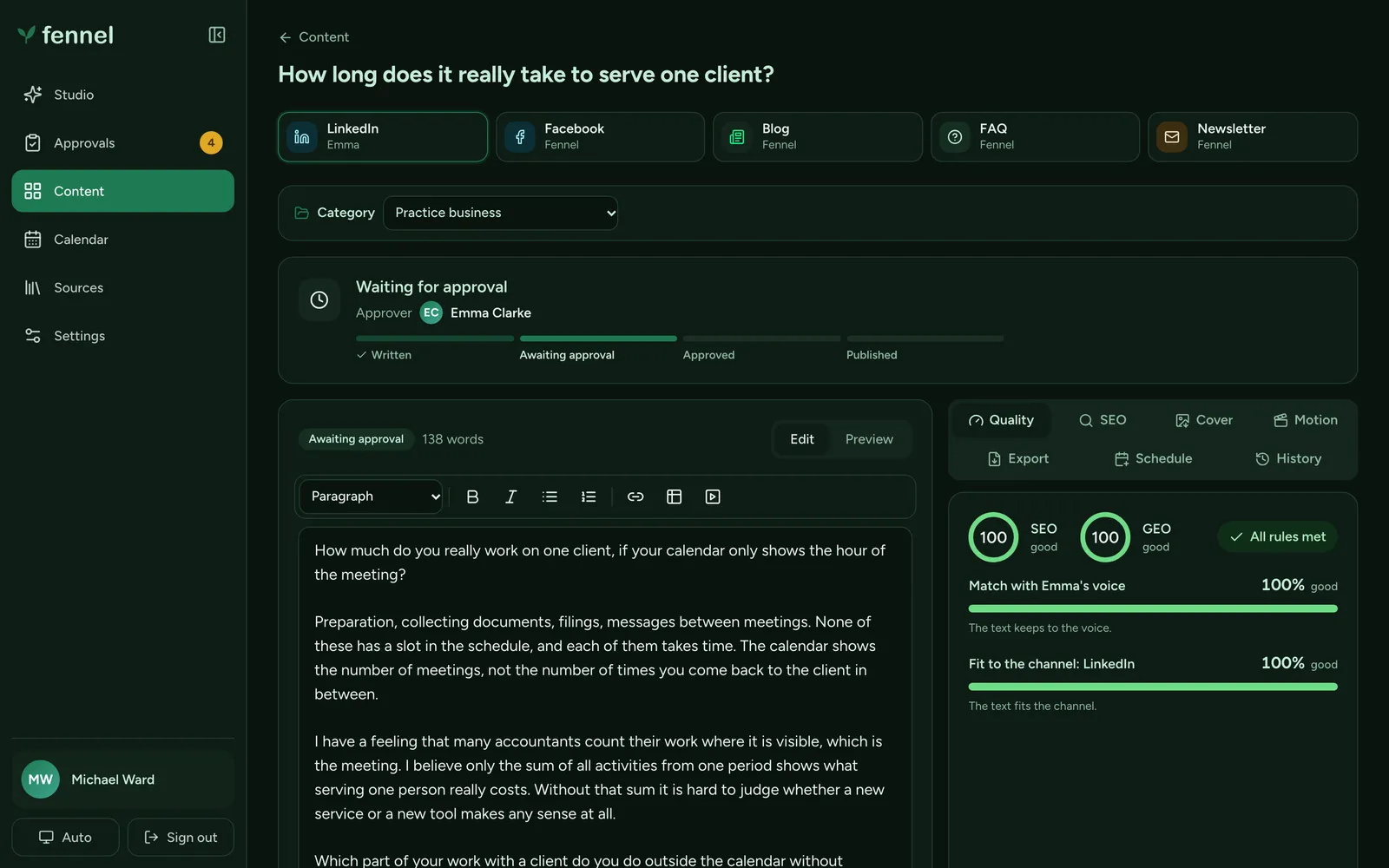Click the Fennel logo
Screen dimensions: 1389x868
[x=66, y=35]
